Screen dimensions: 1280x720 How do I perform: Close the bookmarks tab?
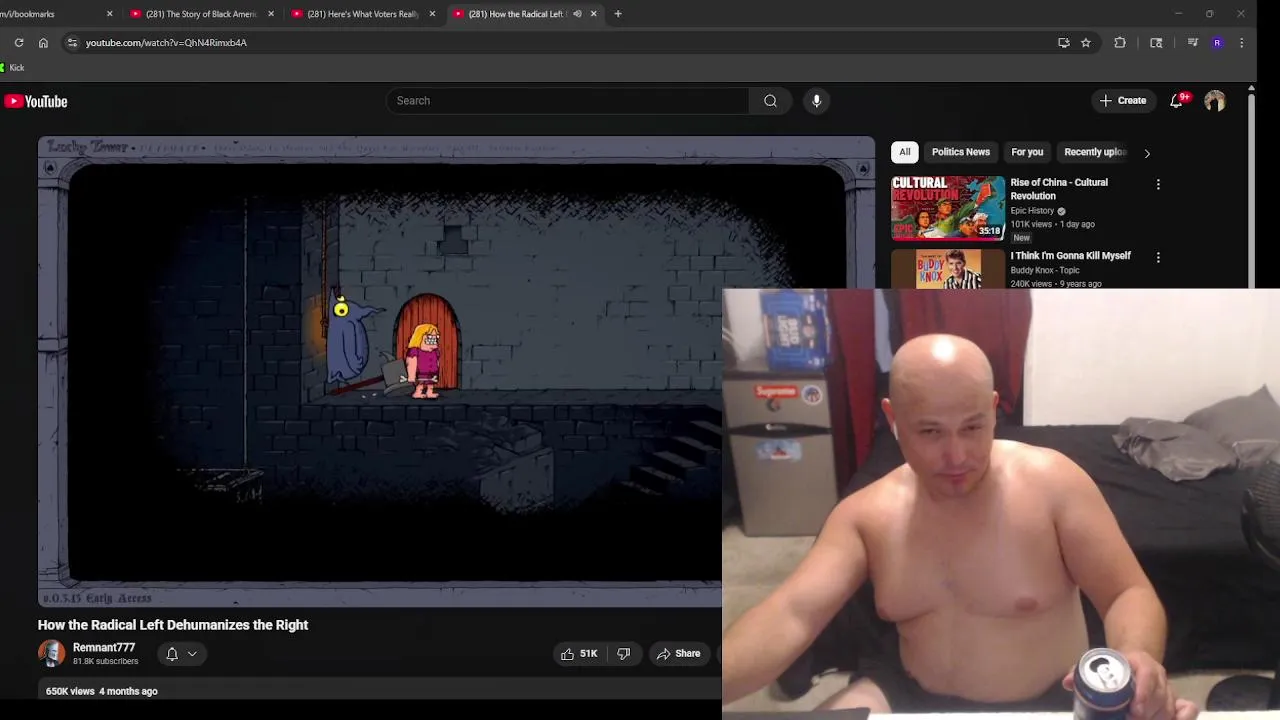[x=110, y=14]
